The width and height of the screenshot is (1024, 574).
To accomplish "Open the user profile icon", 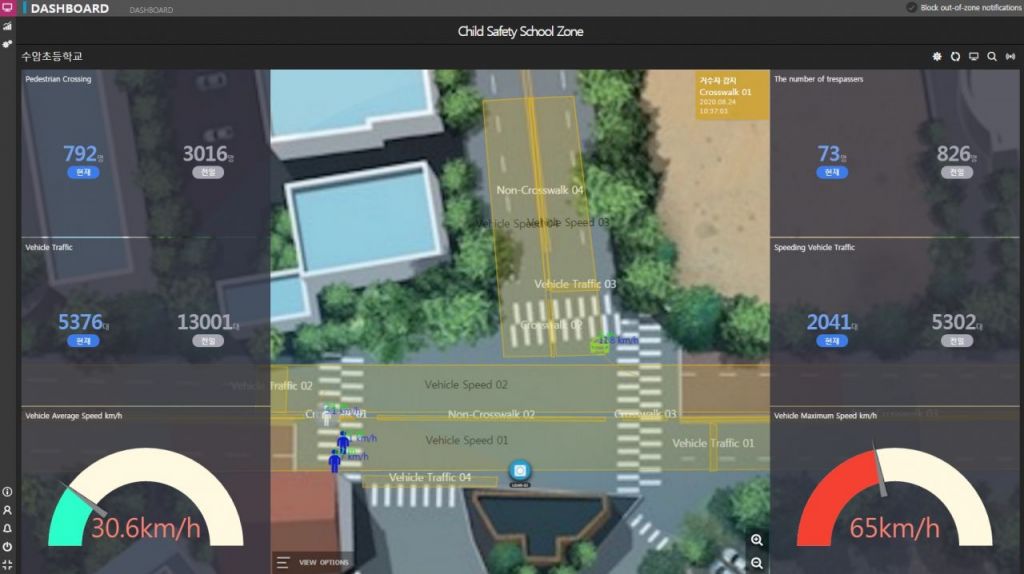I will (7, 510).
